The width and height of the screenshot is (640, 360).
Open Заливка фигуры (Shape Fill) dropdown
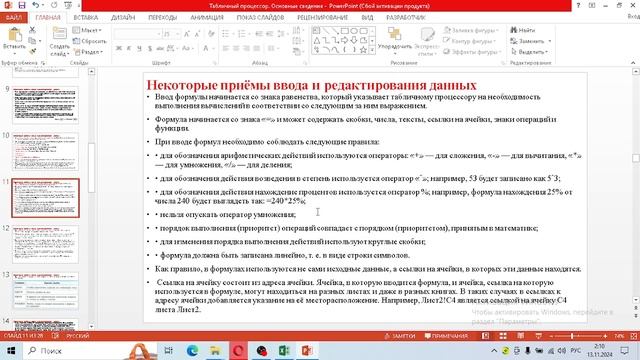pyautogui.click(x=471, y=30)
